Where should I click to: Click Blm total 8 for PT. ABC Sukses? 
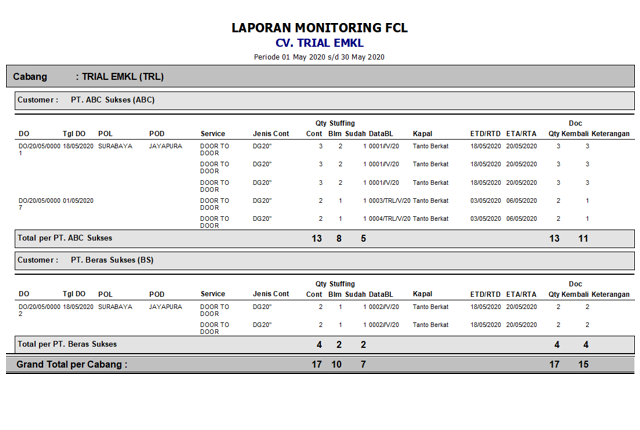pos(339,239)
